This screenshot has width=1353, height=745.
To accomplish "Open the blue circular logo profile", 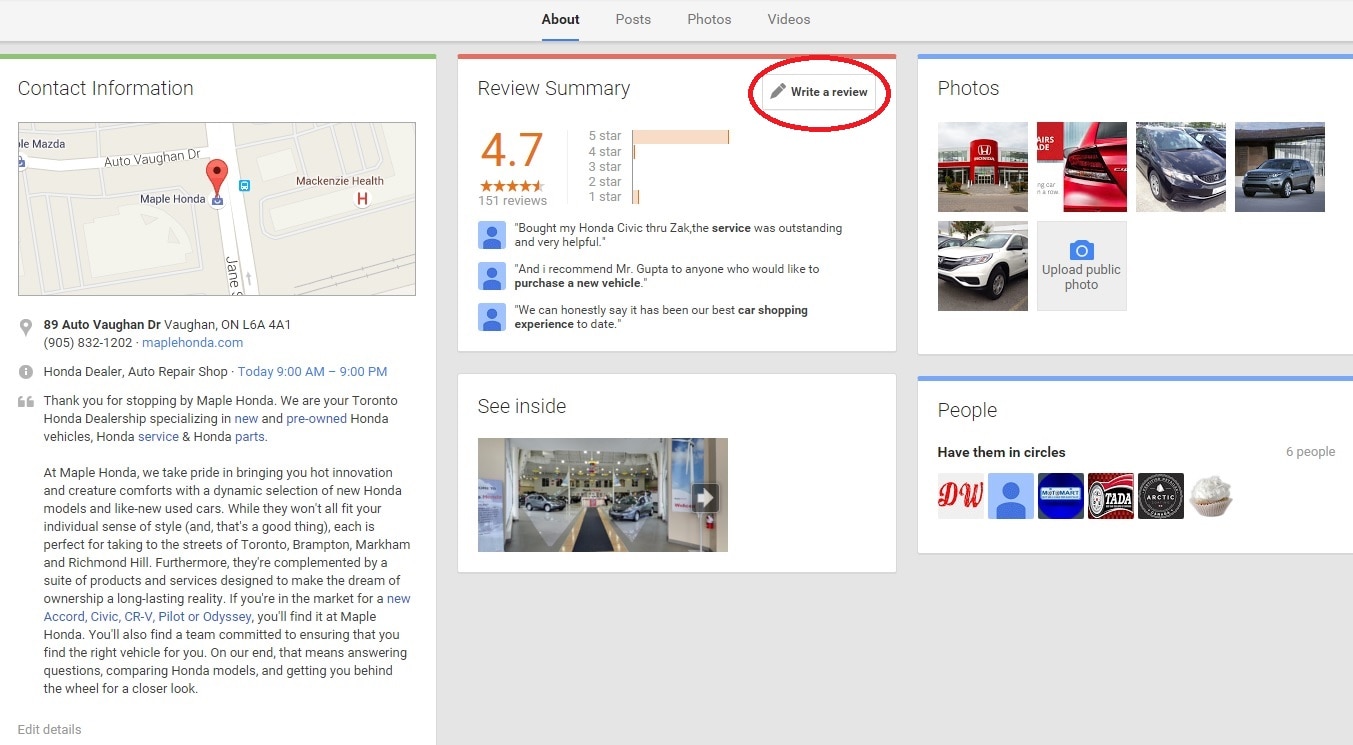I will click(x=1061, y=496).
